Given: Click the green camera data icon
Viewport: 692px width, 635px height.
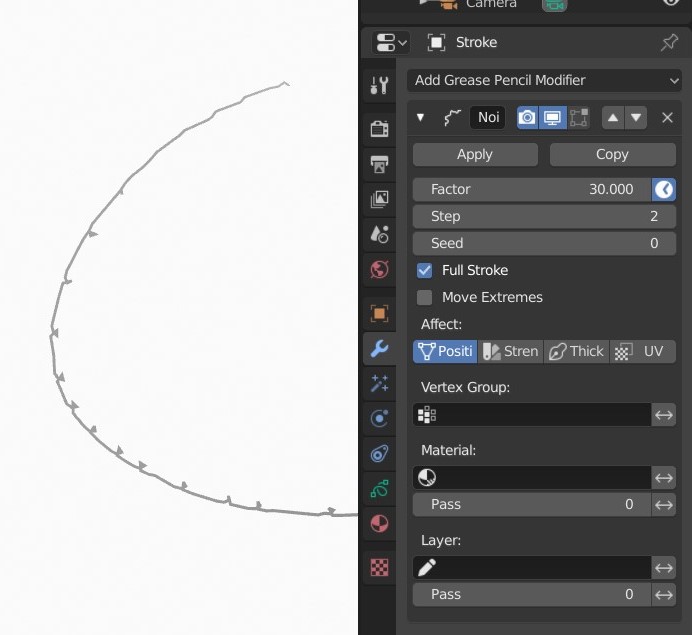Looking at the screenshot, I should click(x=554, y=5).
